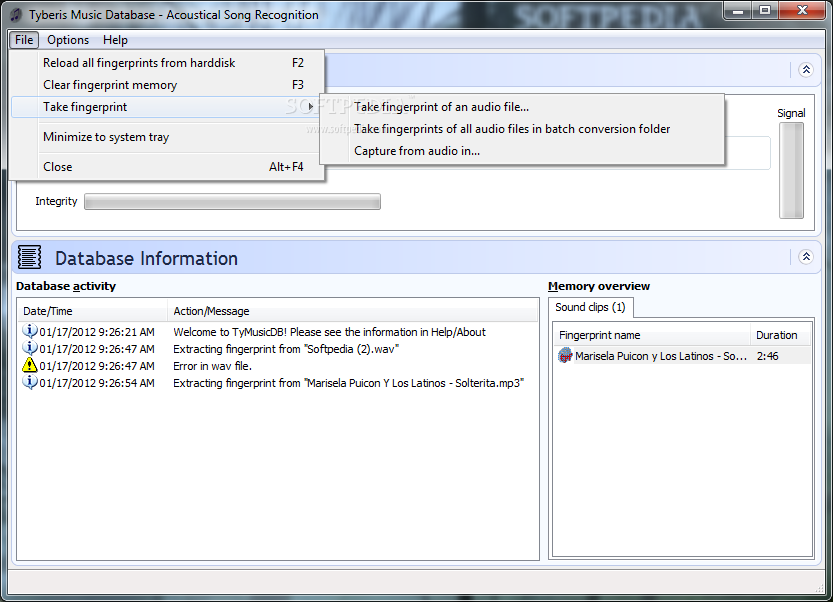Expand the Take fingerprint submenu
Viewport: 833px width, 602px height.
(x=167, y=107)
